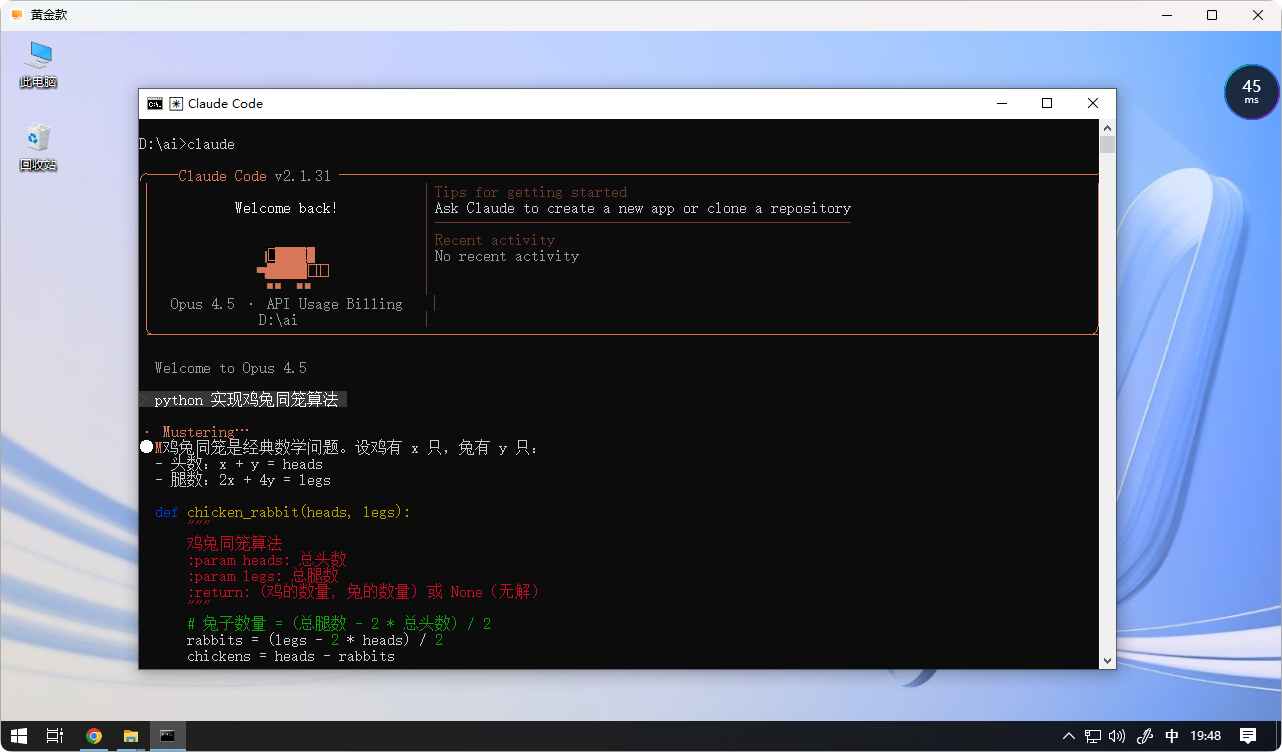Maximize the Claude Code terminal window
Viewport: 1282px width, 752px height.
tap(1047, 104)
